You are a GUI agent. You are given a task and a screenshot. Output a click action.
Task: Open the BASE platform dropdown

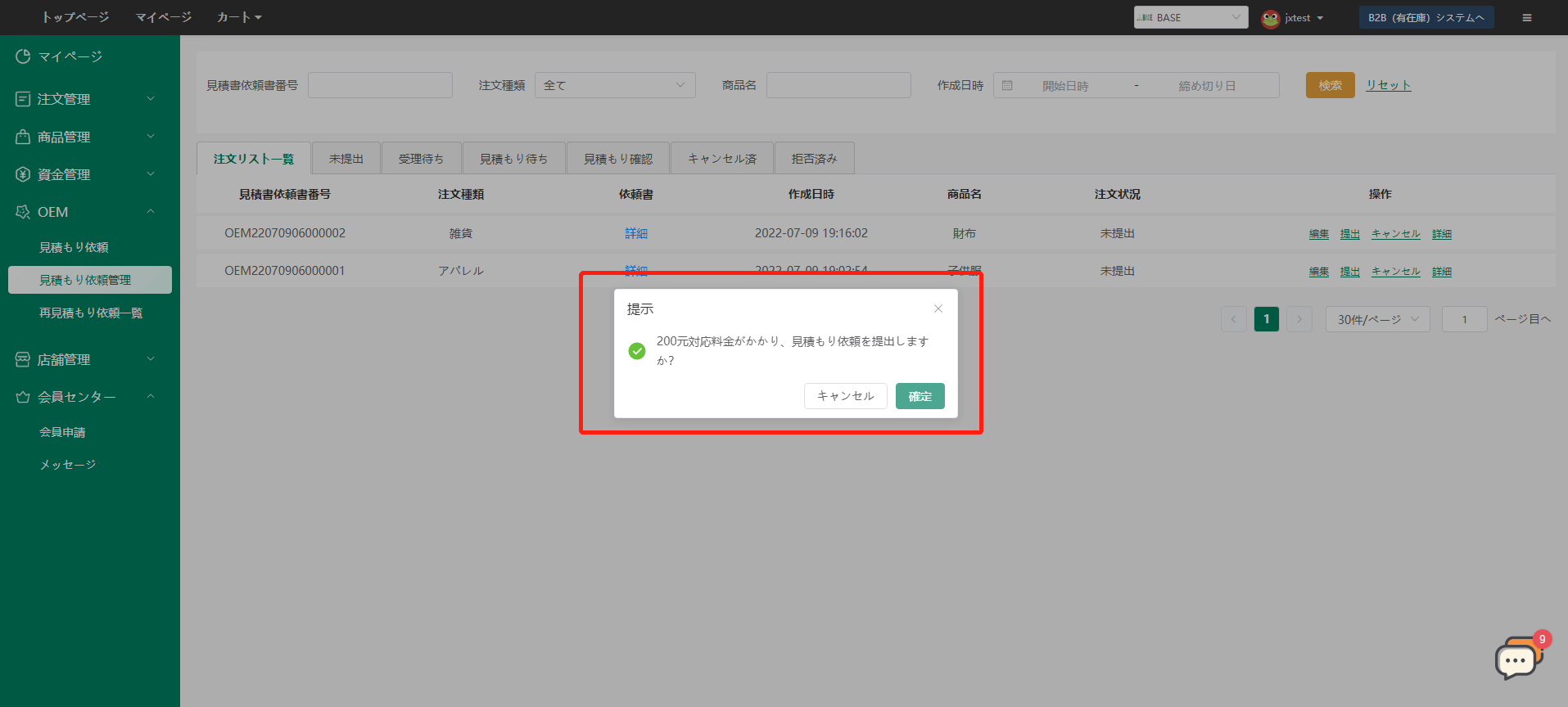[x=1191, y=17]
